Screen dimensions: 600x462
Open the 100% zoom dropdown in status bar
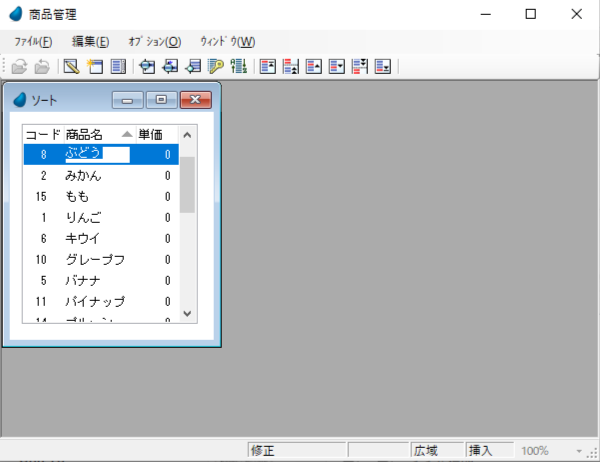579,451
